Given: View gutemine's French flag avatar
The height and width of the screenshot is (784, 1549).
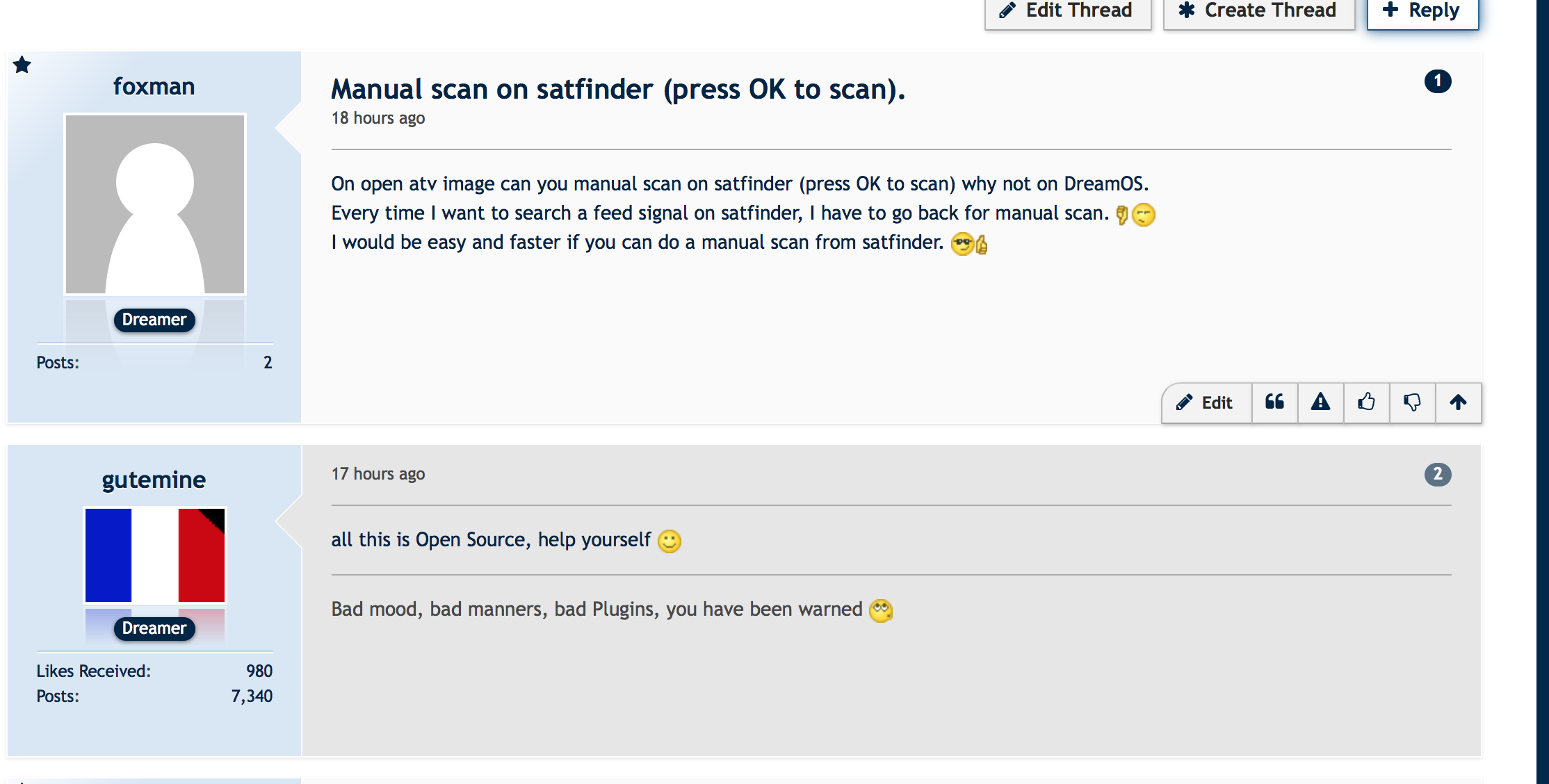Looking at the screenshot, I should pyautogui.click(x=155, y=555).
